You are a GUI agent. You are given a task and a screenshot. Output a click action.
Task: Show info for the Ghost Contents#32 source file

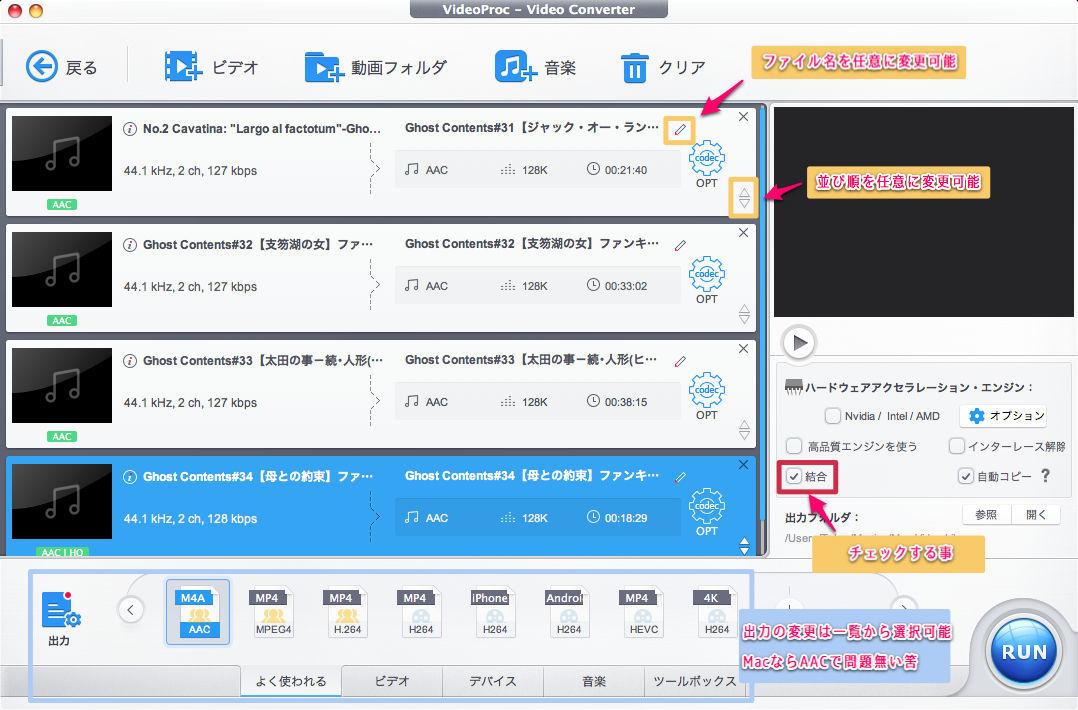tap(129, 245)
